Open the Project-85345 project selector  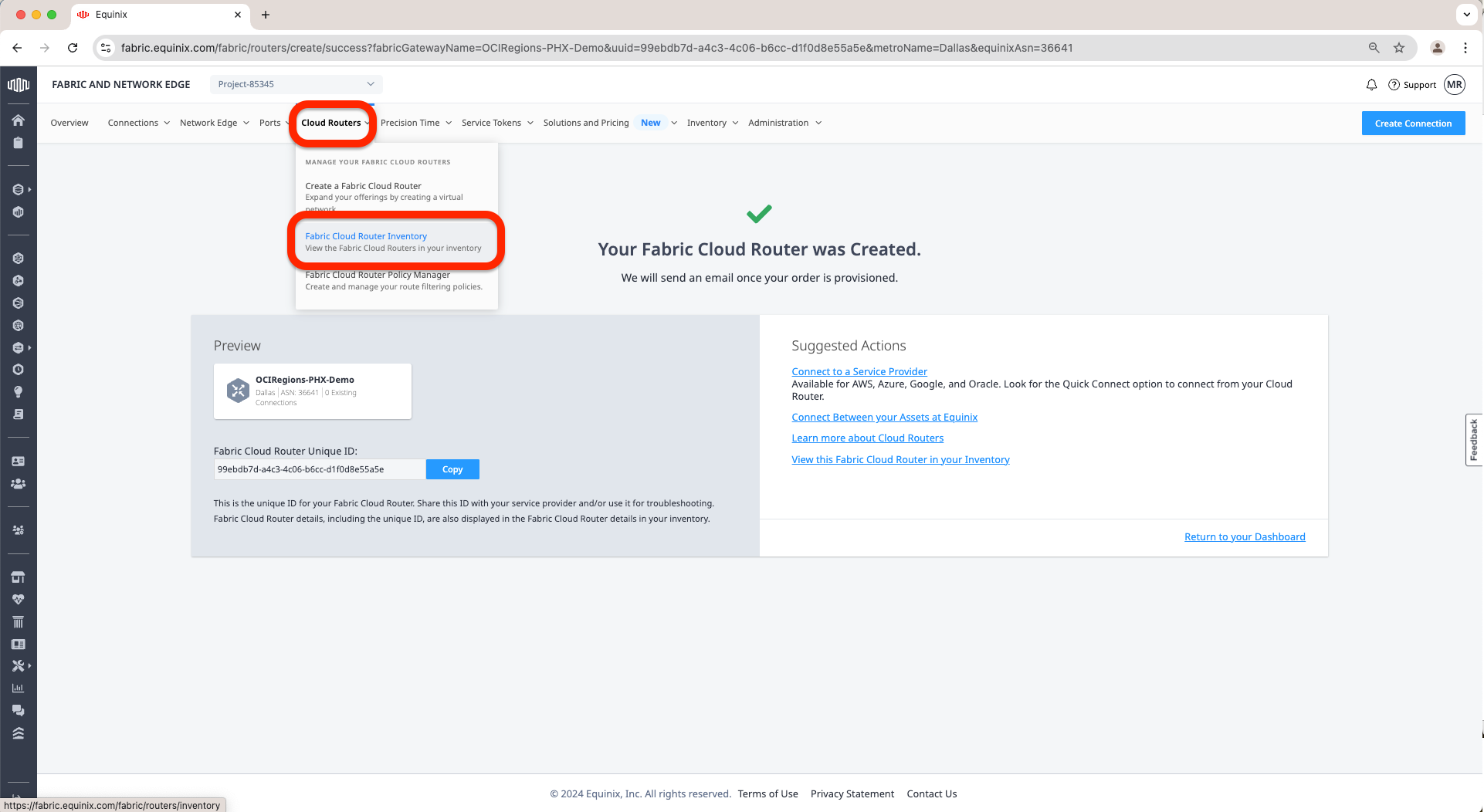point(296,84)
